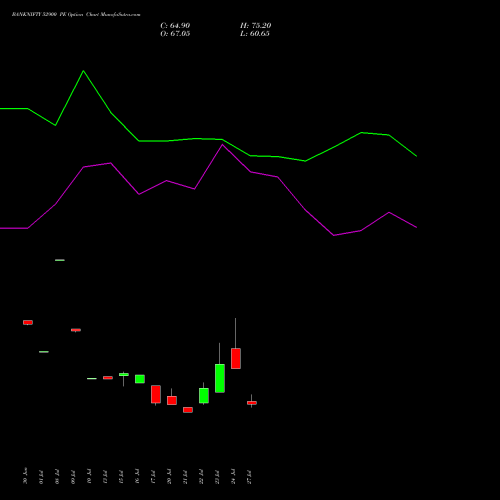Click the green candlestick above 22 Jul
This screenshot has width=500, height=500.
pos(204,396)
